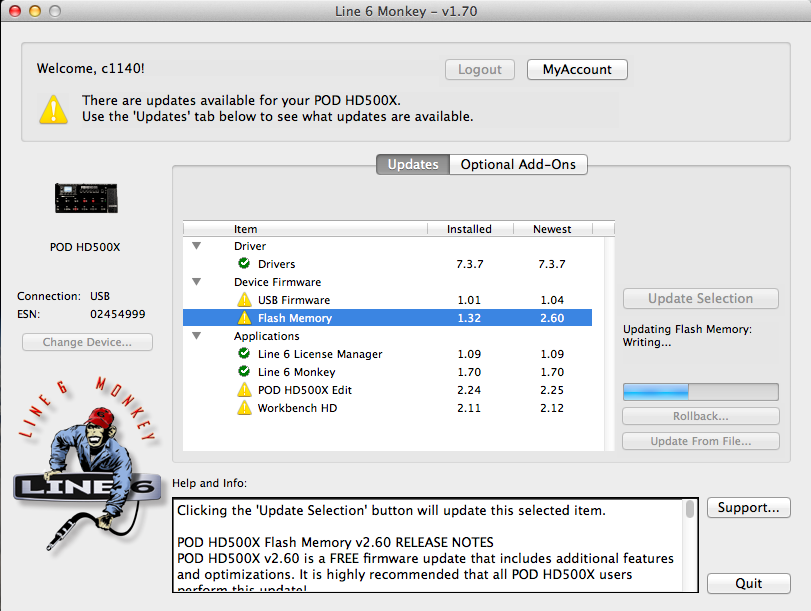The height and width of the screenshot is (611, 811).
Task: Select the Line 6 License Manager row text
Action: pyautogui.click(x=320, y=354)
